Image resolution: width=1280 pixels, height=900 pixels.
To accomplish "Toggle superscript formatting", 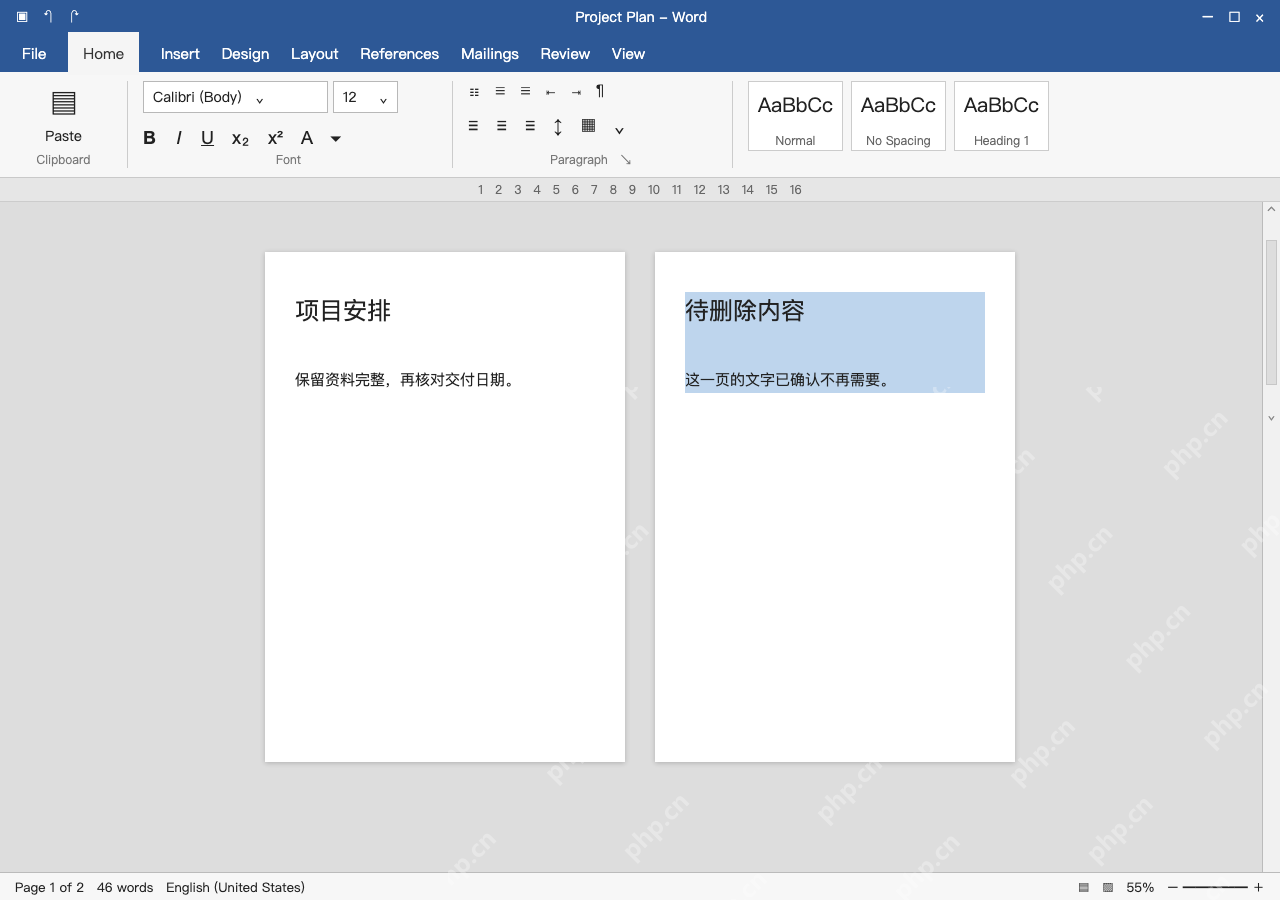I will pyautogui.click(x=275, y=137).
